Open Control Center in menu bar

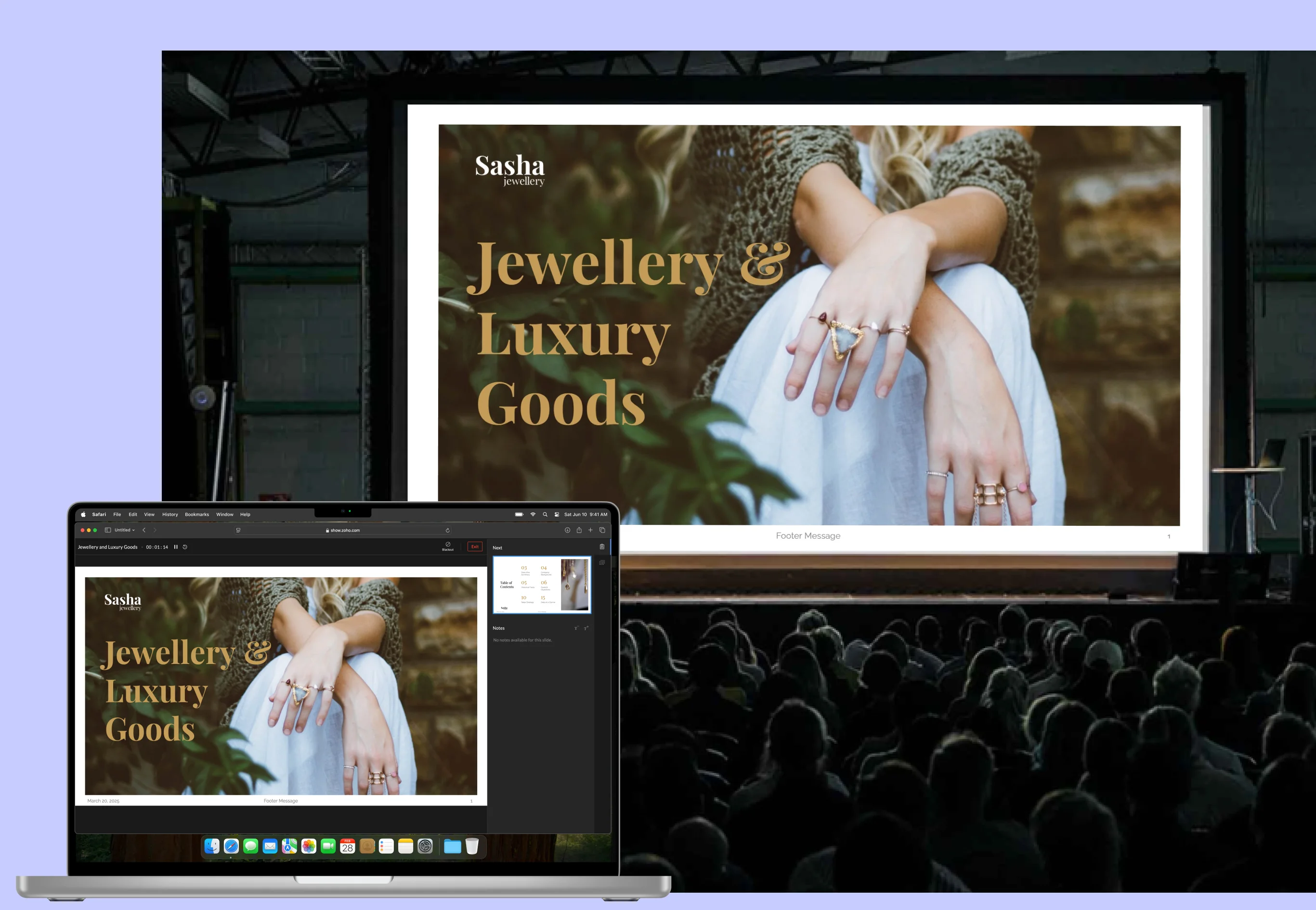click(x=557, y=514)
